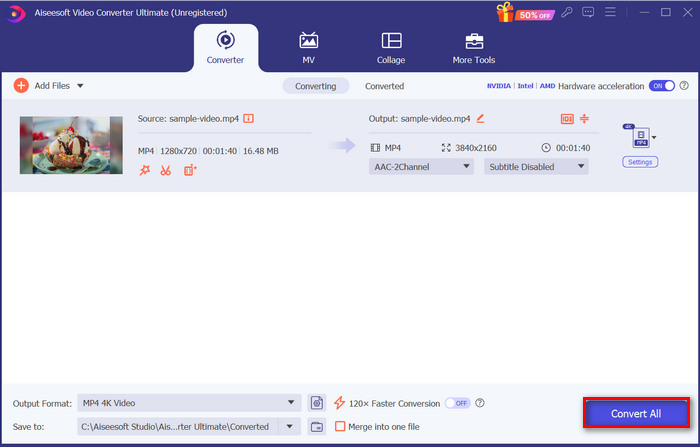
Task: Toggle Hardware acceleration switch off
Action: [662, 86]
